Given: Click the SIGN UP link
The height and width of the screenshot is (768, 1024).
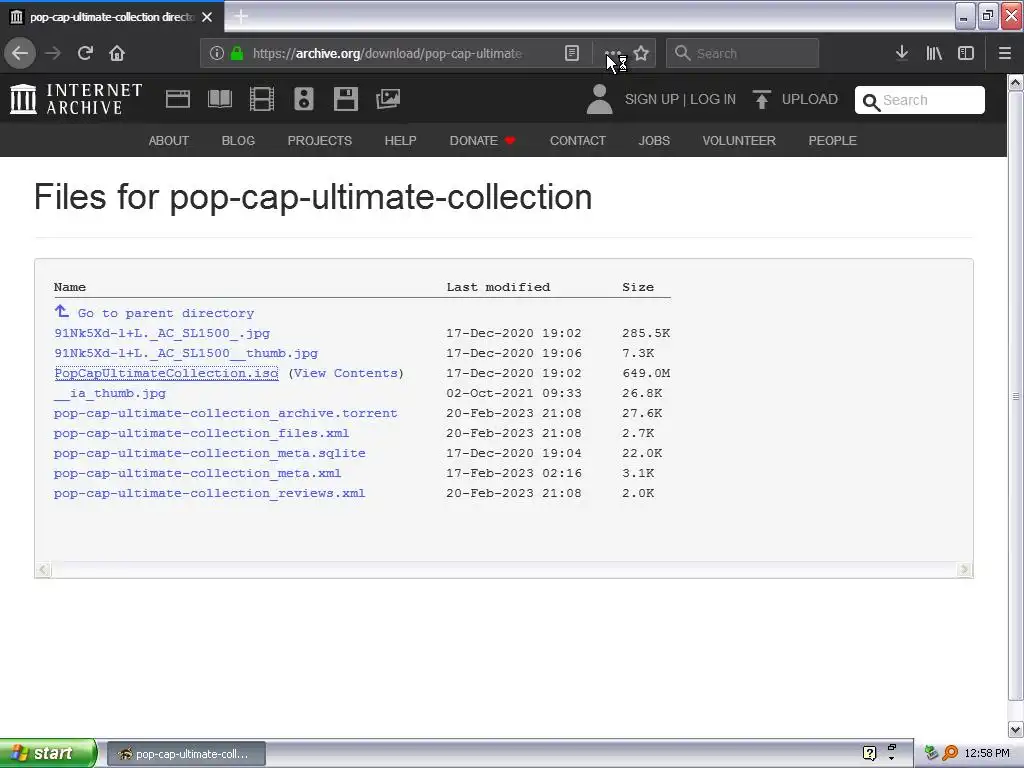Looking at the screenshot, I should coord(652,99).
